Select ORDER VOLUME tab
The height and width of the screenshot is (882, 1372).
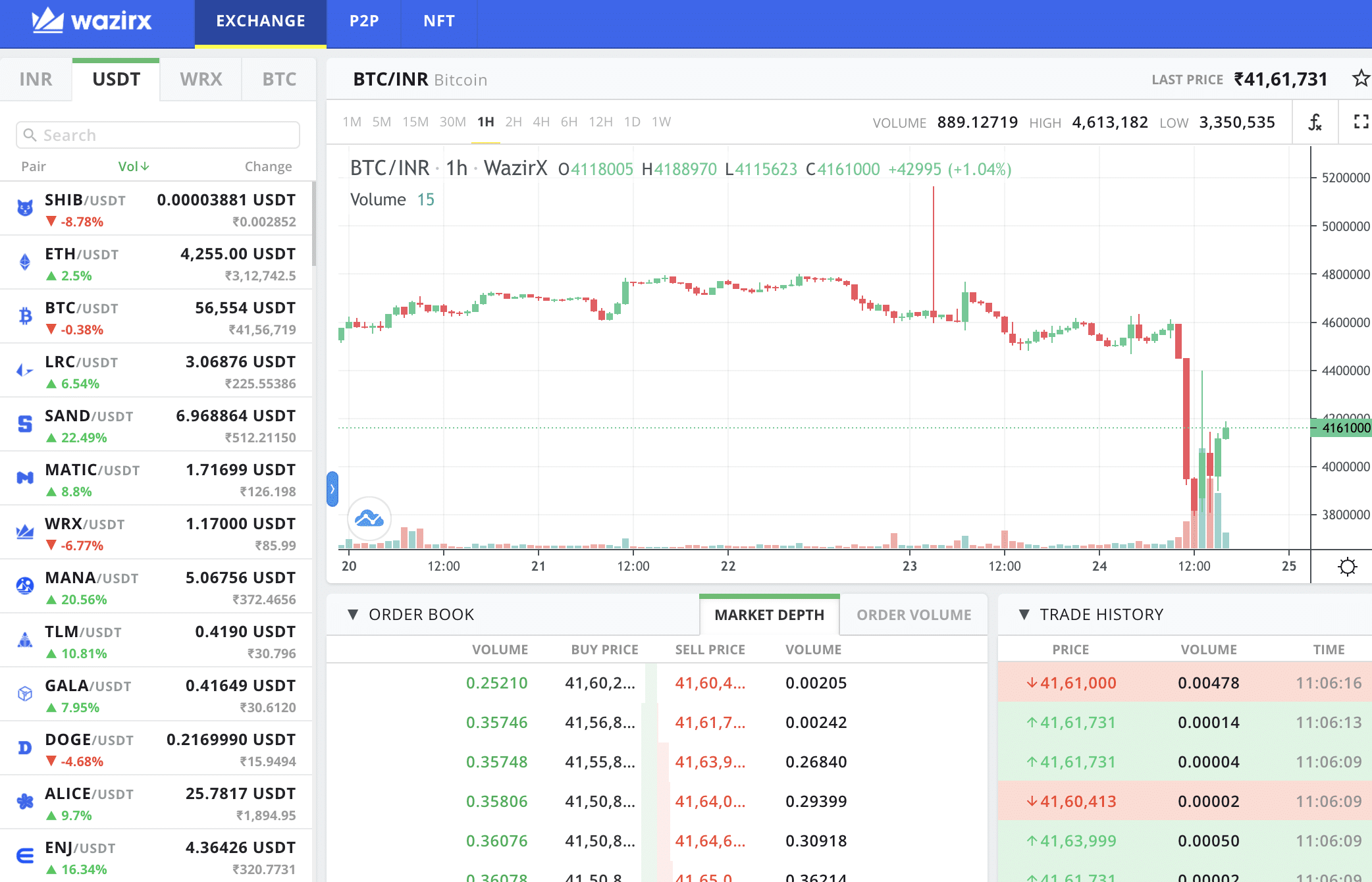coord(914,615)
